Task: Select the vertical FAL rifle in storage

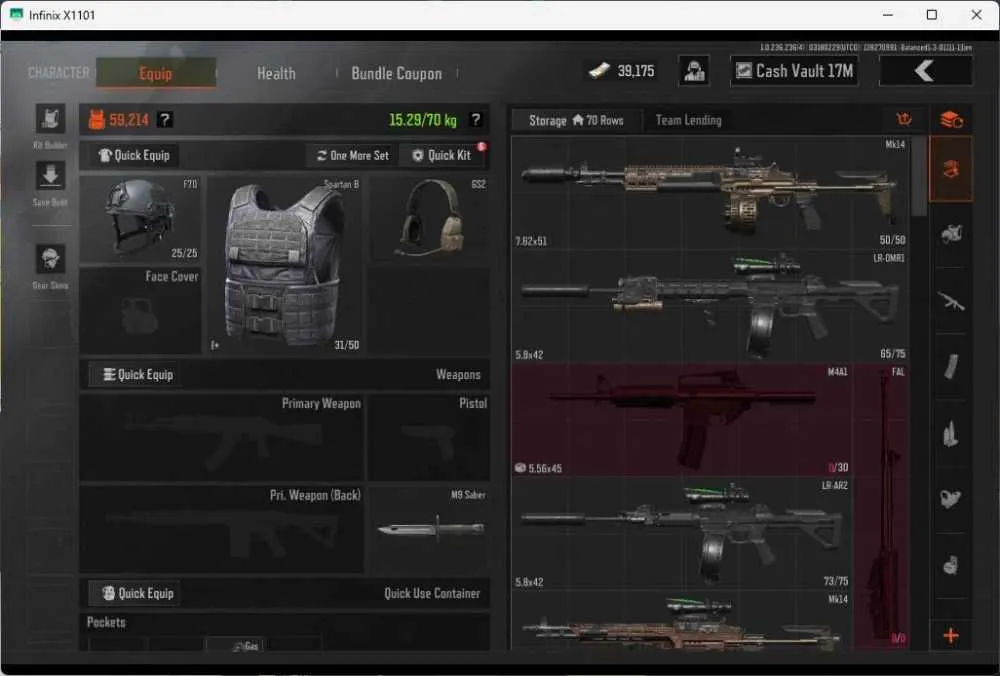Action: 881,506
